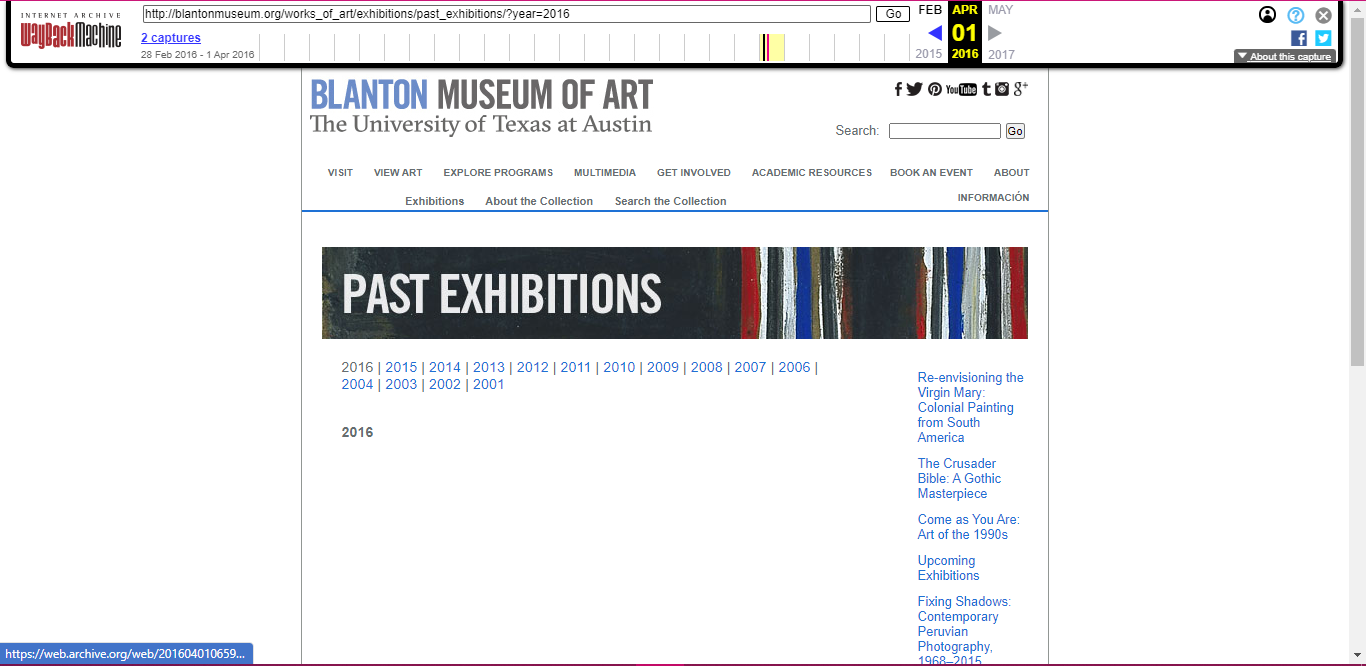Screen dimensions: 1366x666
Task: Open The Crusader Bible exhibition link
Action: [959, 478]
